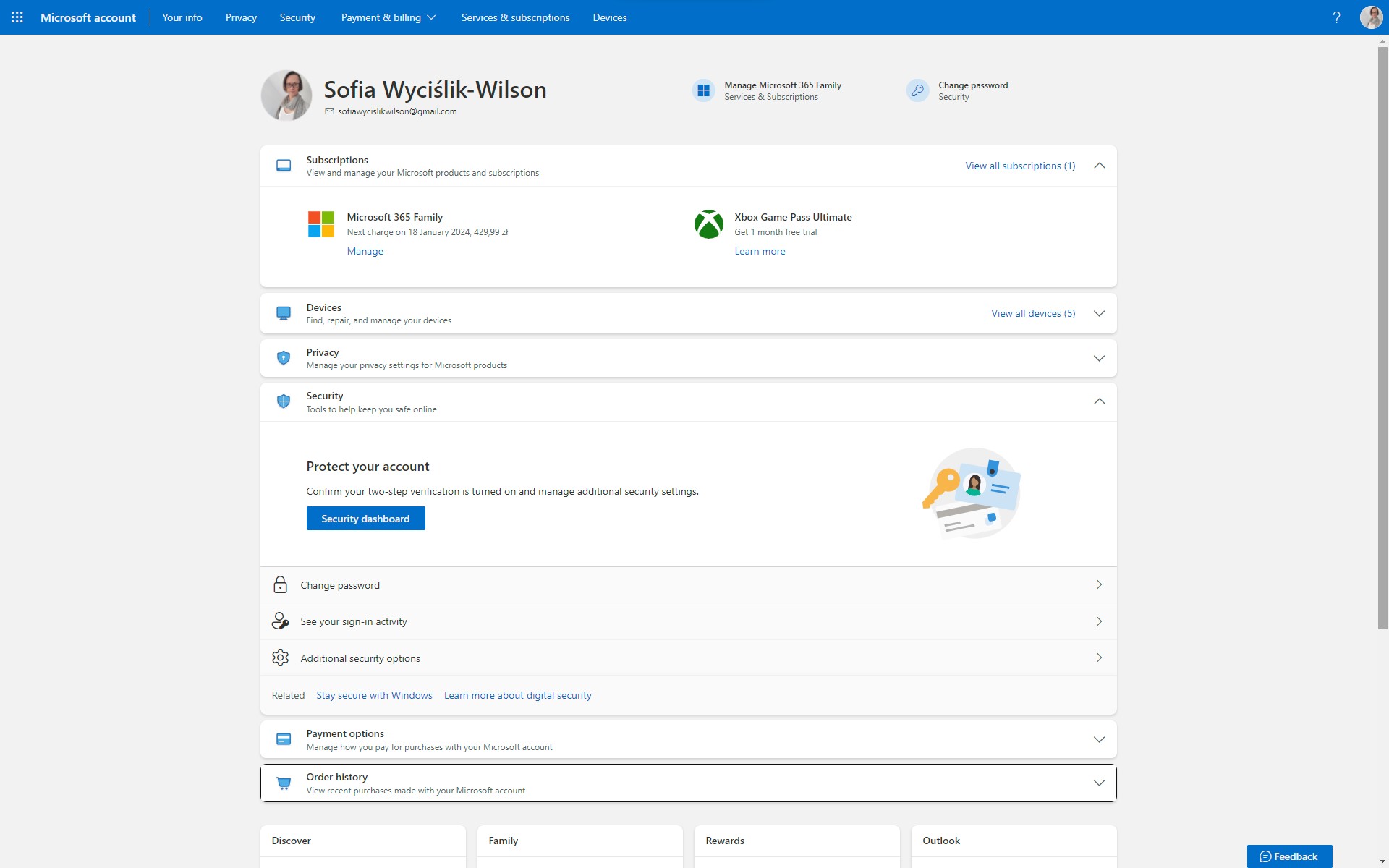The height and width of the screenshot is (868, 1389).
Task: Open the sign-in activity row arrow
Action: pos(1099,621)
